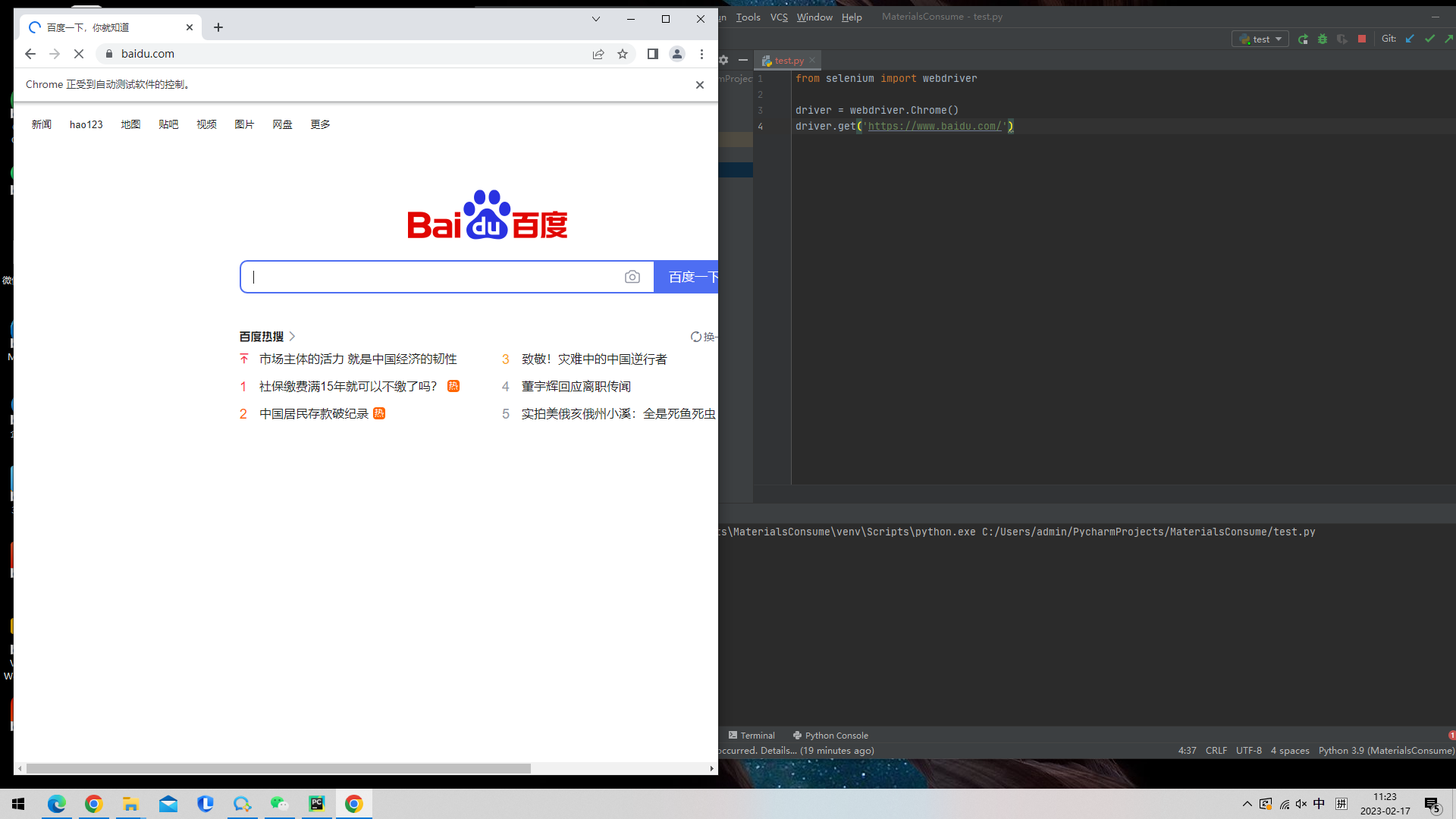Open the hao123 link
Image resolution: width=1456 pixels, height=819 pixels.
[86, 124]
